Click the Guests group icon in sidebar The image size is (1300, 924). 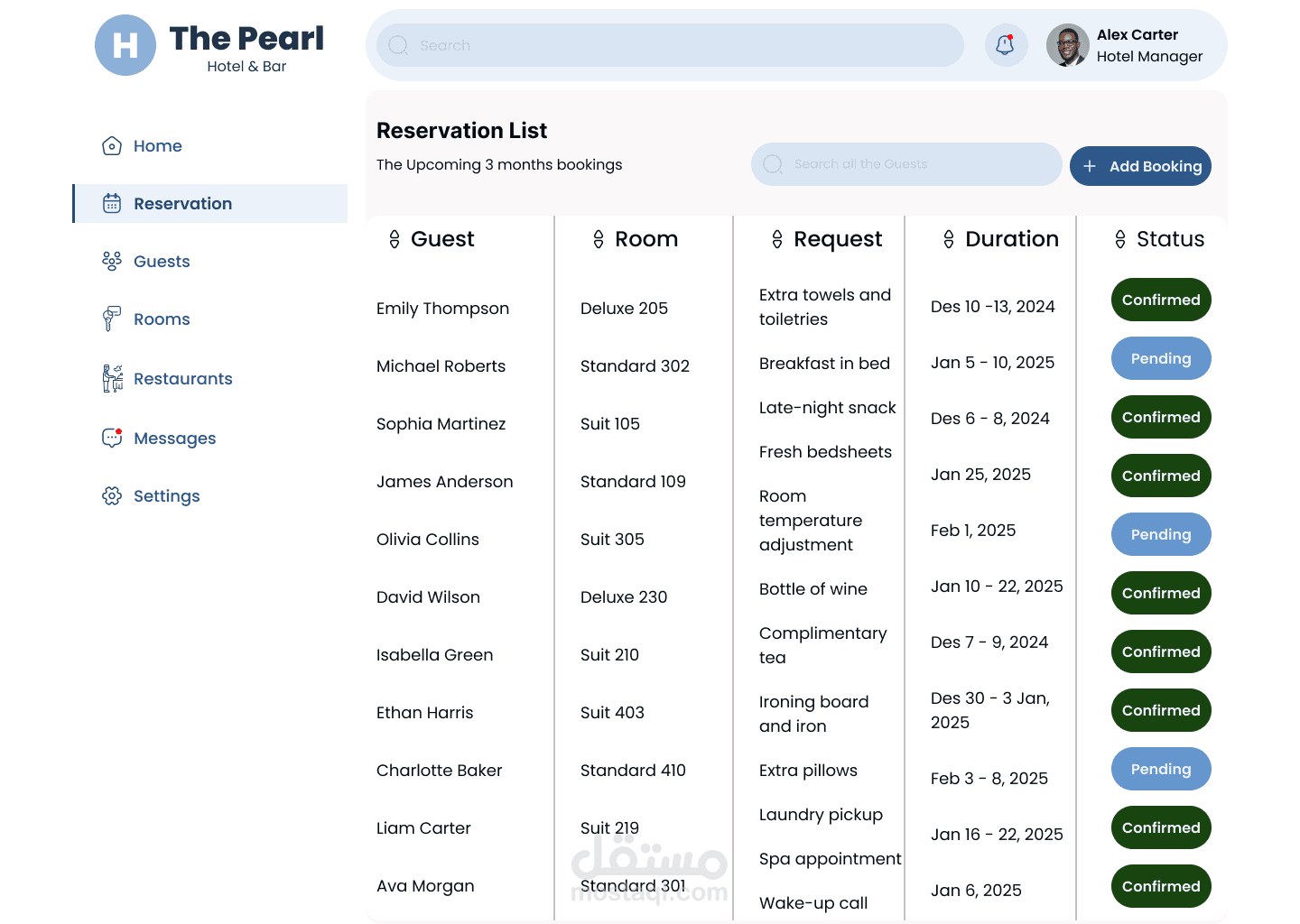(112, 262)
